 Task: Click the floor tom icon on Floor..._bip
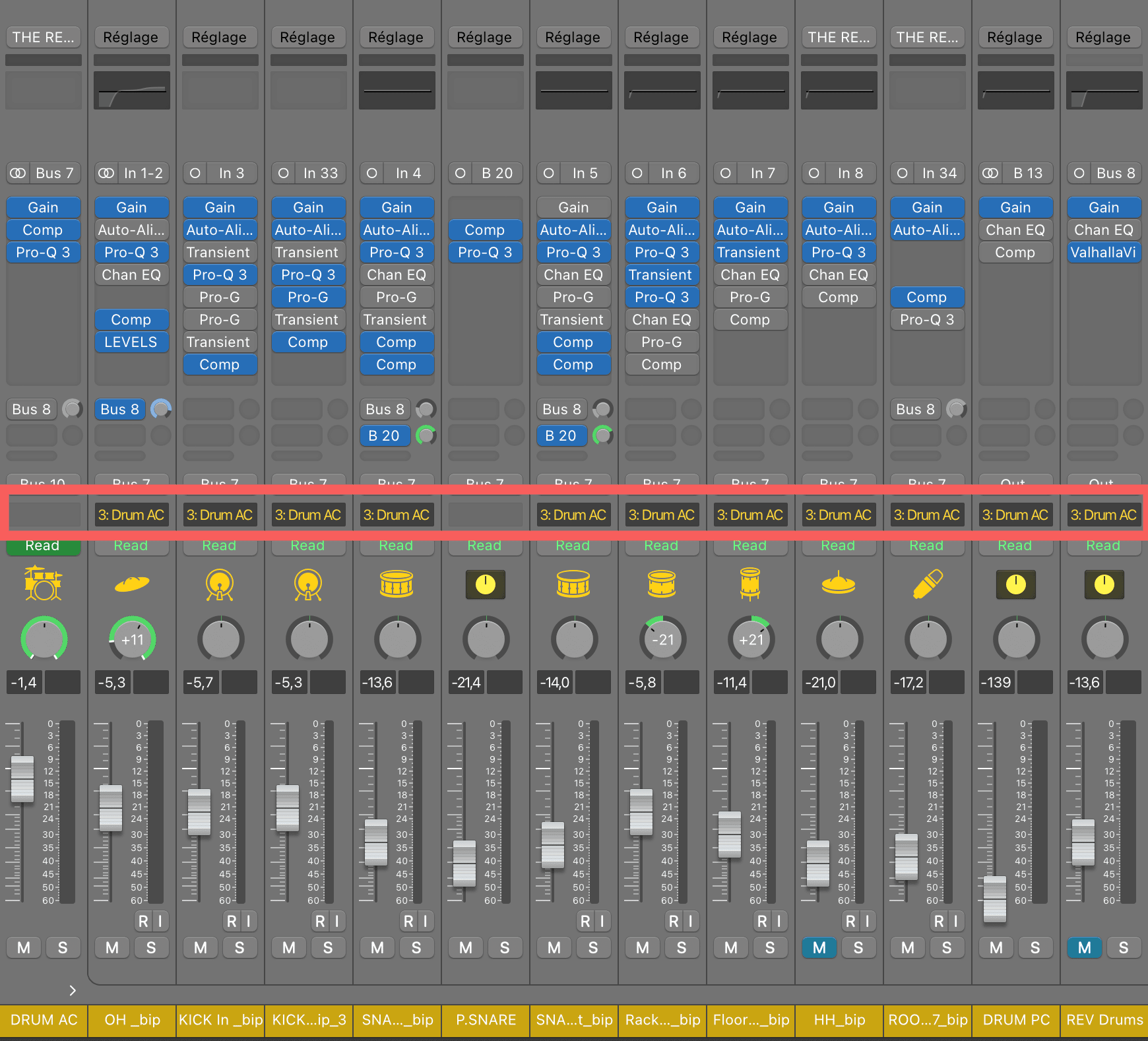pyautogui.click(x=750, y=584)
